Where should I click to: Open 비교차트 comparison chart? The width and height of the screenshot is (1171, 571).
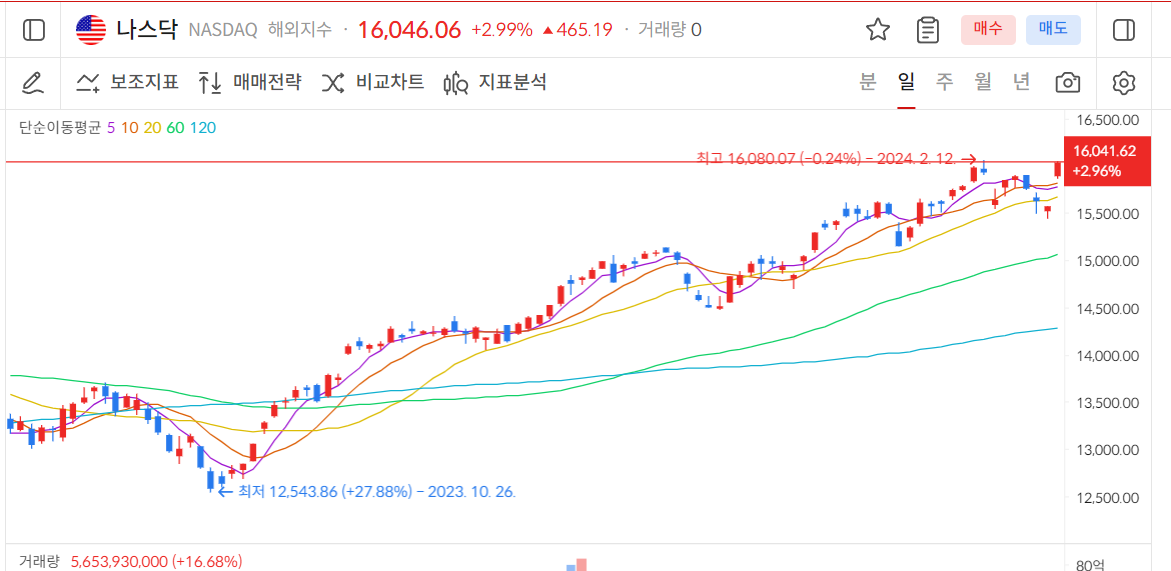click(373, 82)
